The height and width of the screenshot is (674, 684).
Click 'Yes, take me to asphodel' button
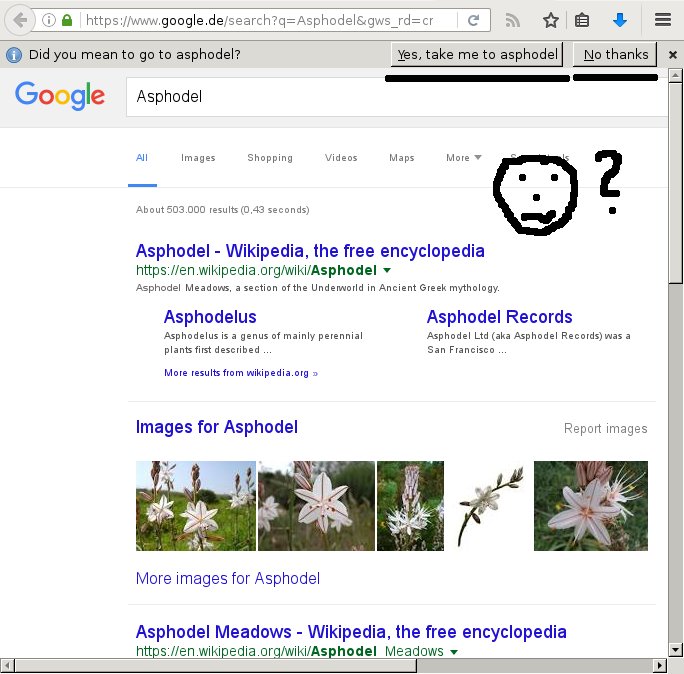[x=477, y=55]
